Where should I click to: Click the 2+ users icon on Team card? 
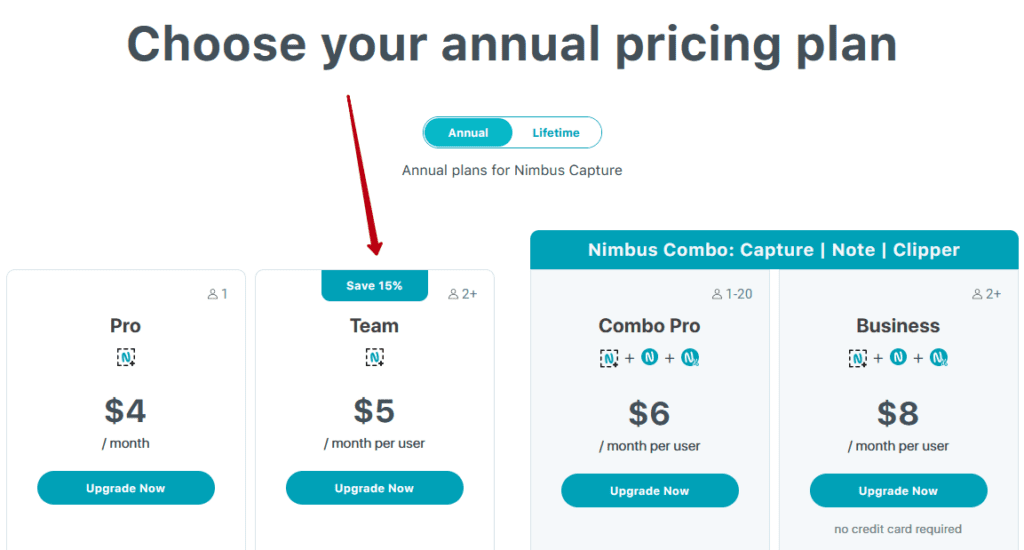pos(453,295)
